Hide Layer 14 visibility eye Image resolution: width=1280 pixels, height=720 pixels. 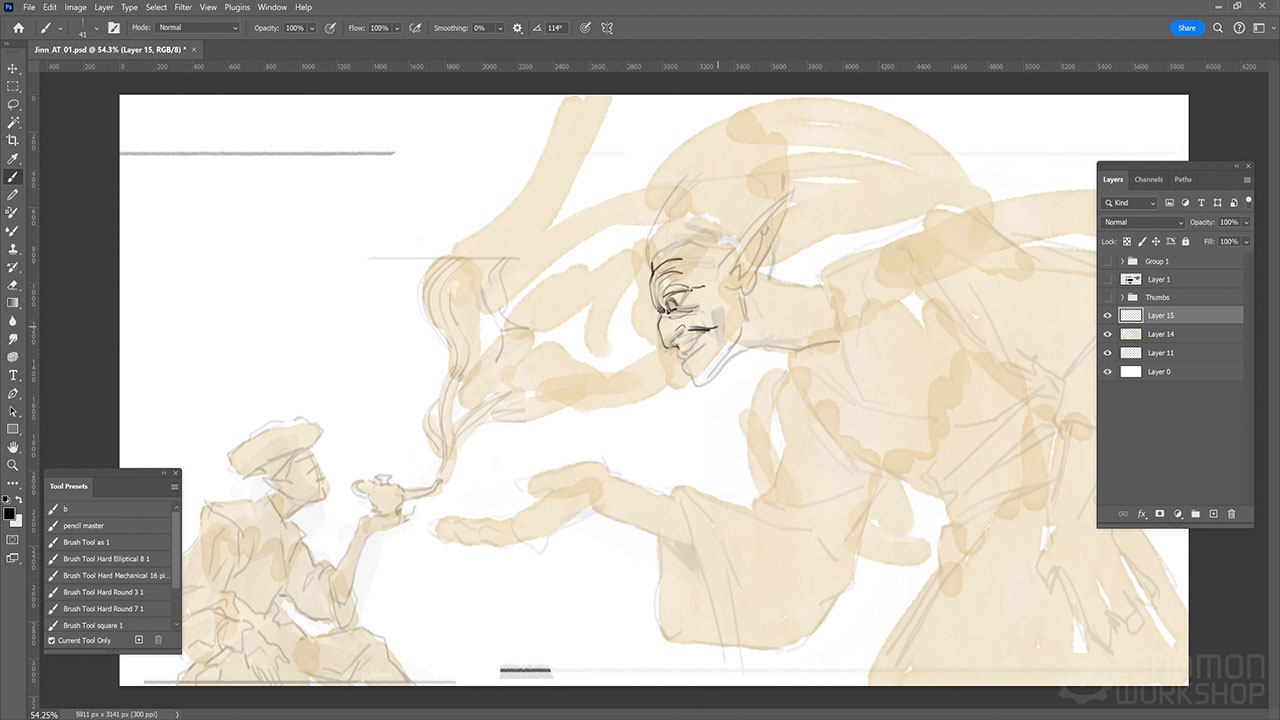pyautogui.click(x=1107, y=334)
